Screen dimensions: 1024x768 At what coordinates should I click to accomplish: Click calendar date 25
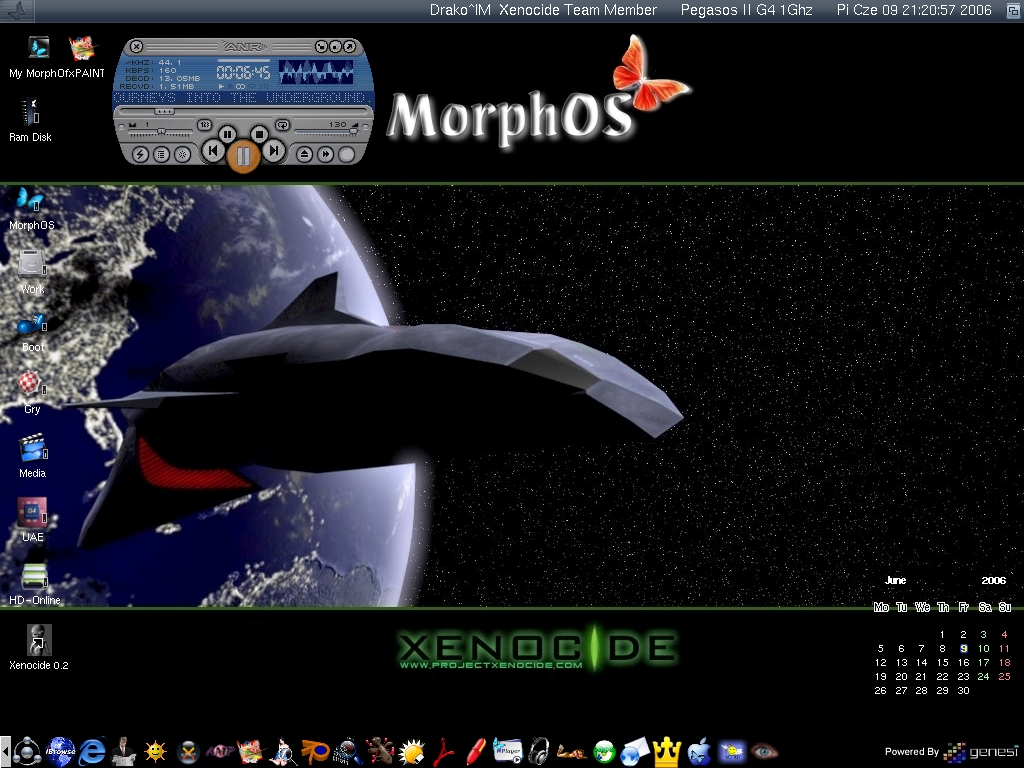click(1004, 677)
